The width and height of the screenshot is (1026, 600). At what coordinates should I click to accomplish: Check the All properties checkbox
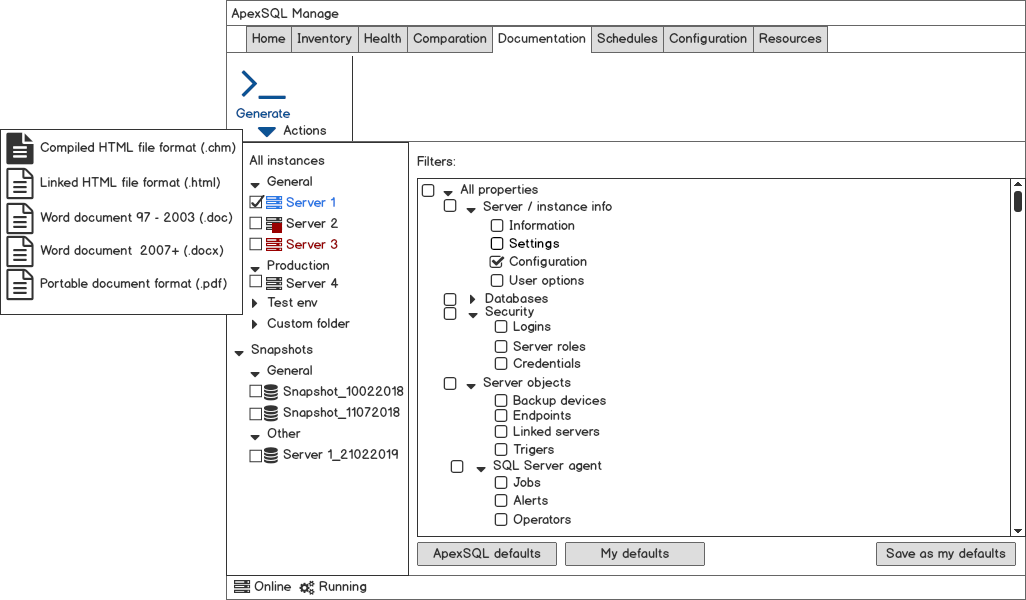coord(428,190)
